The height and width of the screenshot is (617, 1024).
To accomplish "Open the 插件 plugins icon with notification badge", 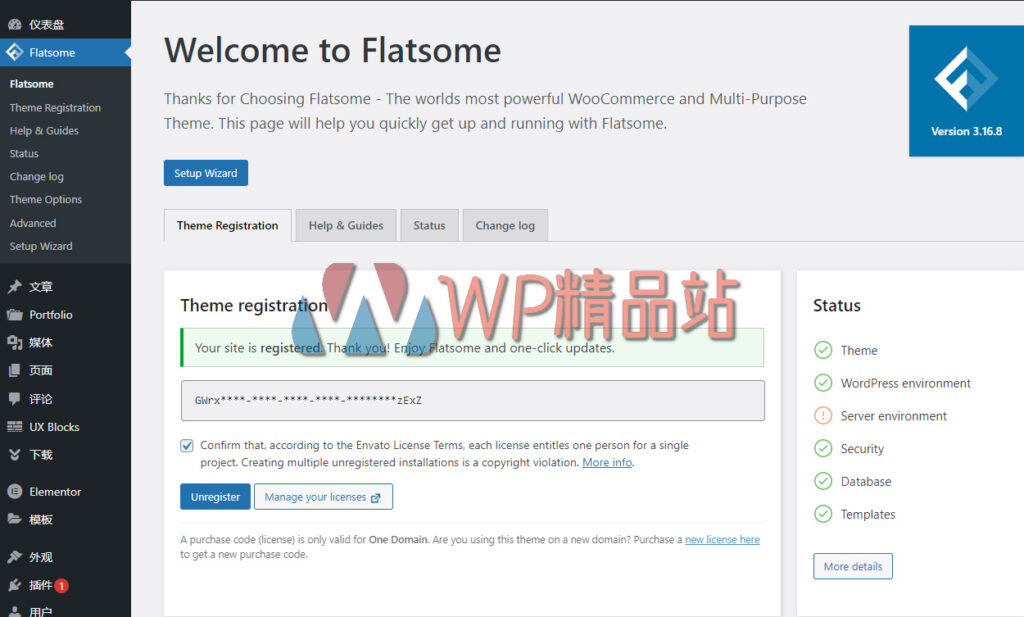I will click(x=14, y=583).
